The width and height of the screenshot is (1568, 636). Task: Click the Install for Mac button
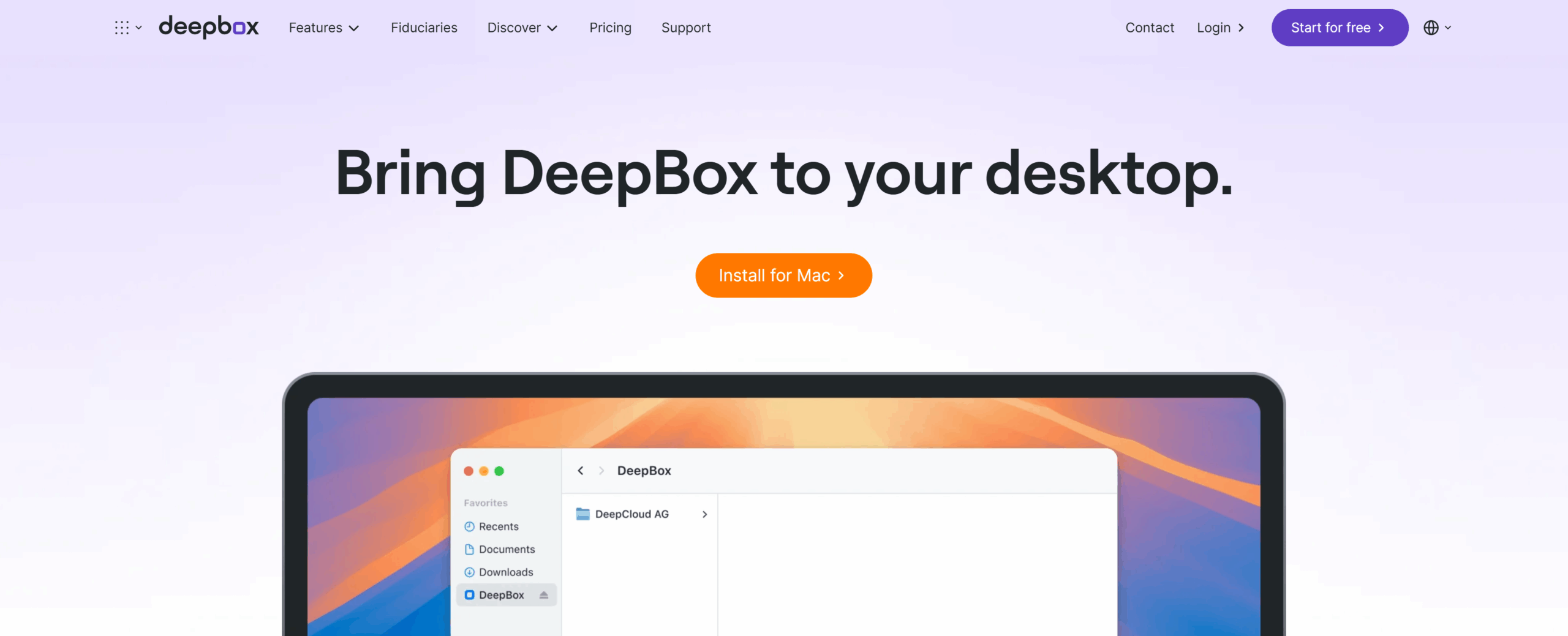783,275
